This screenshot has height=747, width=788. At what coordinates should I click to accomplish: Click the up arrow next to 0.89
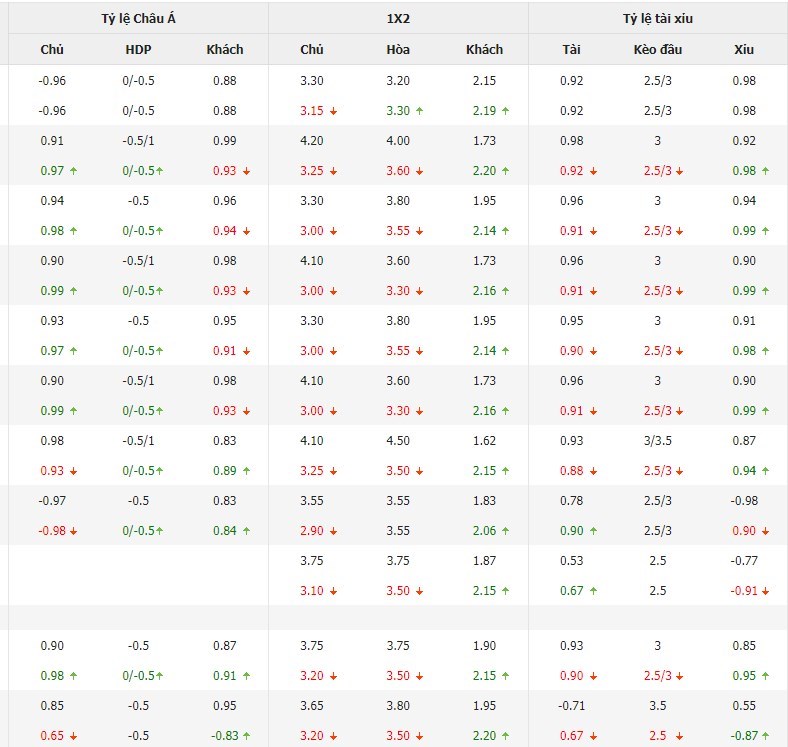click(246, 471)
